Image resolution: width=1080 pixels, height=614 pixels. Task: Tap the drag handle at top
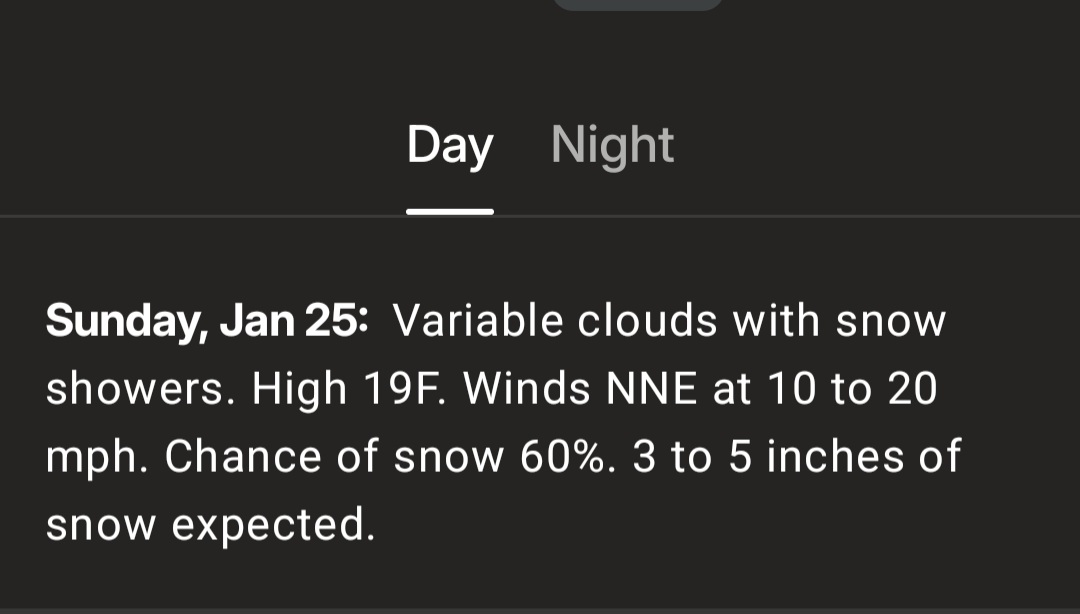[x=638, y=4]
